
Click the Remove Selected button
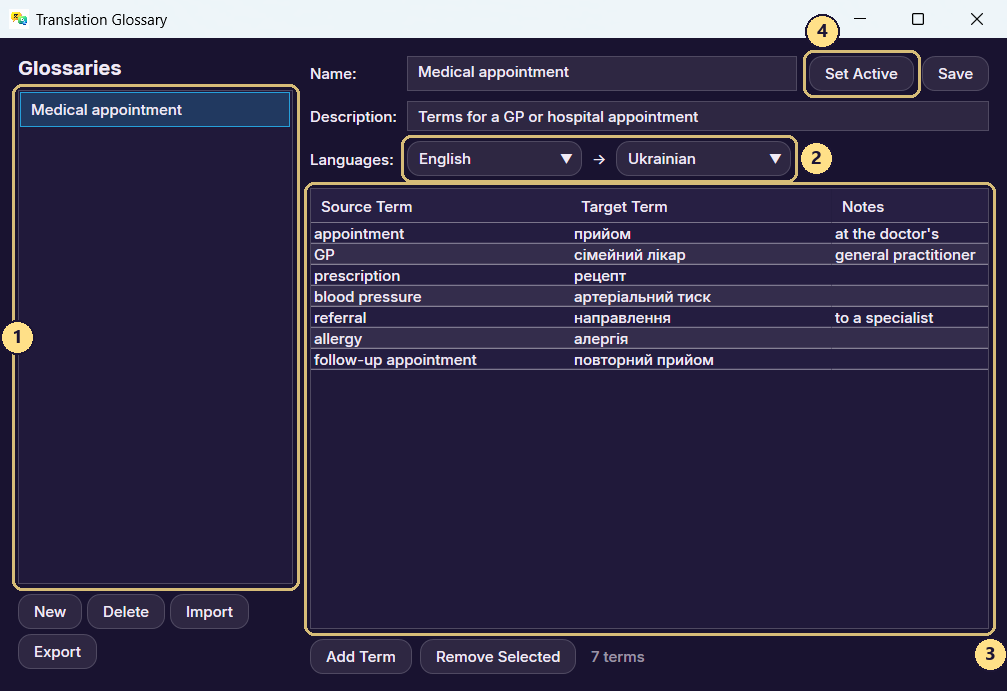tap(498, 656)
